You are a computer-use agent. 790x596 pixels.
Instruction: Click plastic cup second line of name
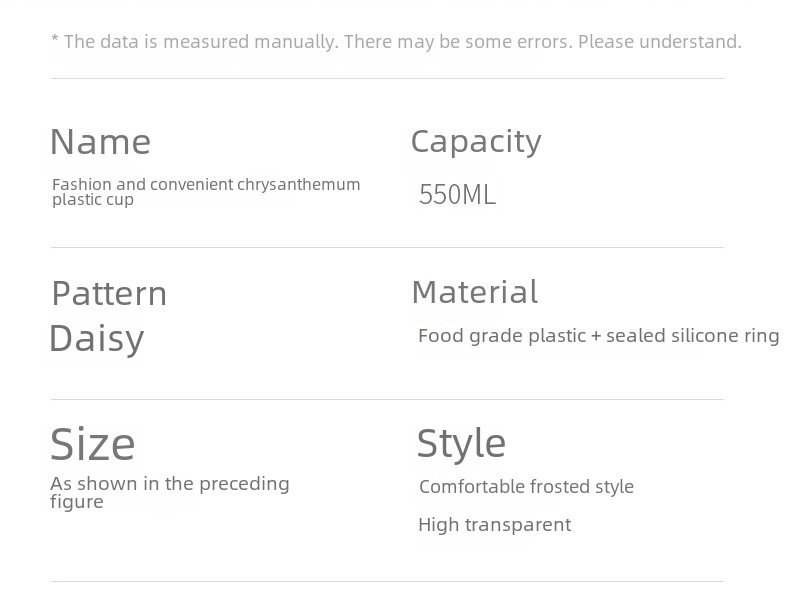93,200
